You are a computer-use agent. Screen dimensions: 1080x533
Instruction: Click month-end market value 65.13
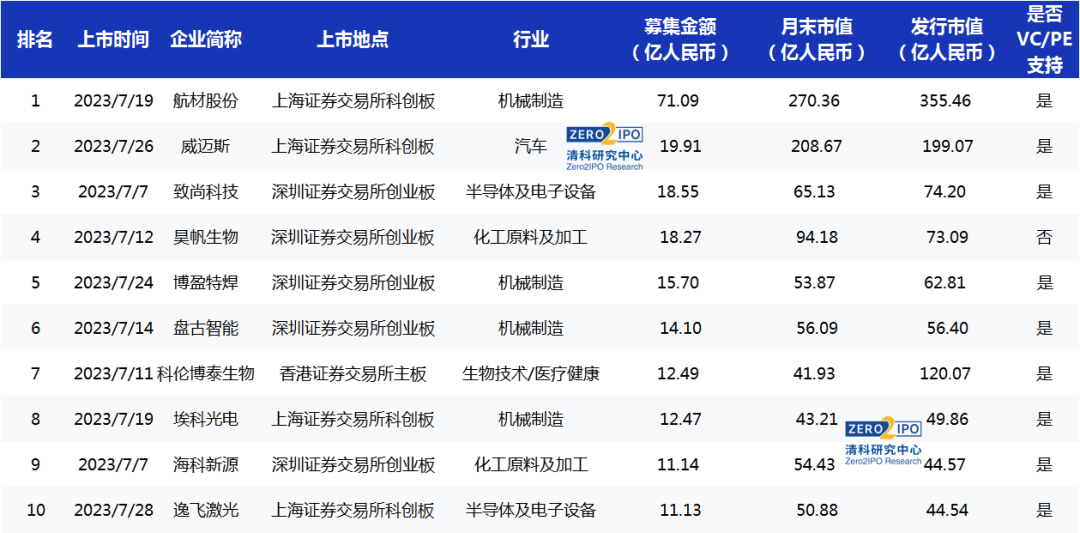tap(816, 192)
